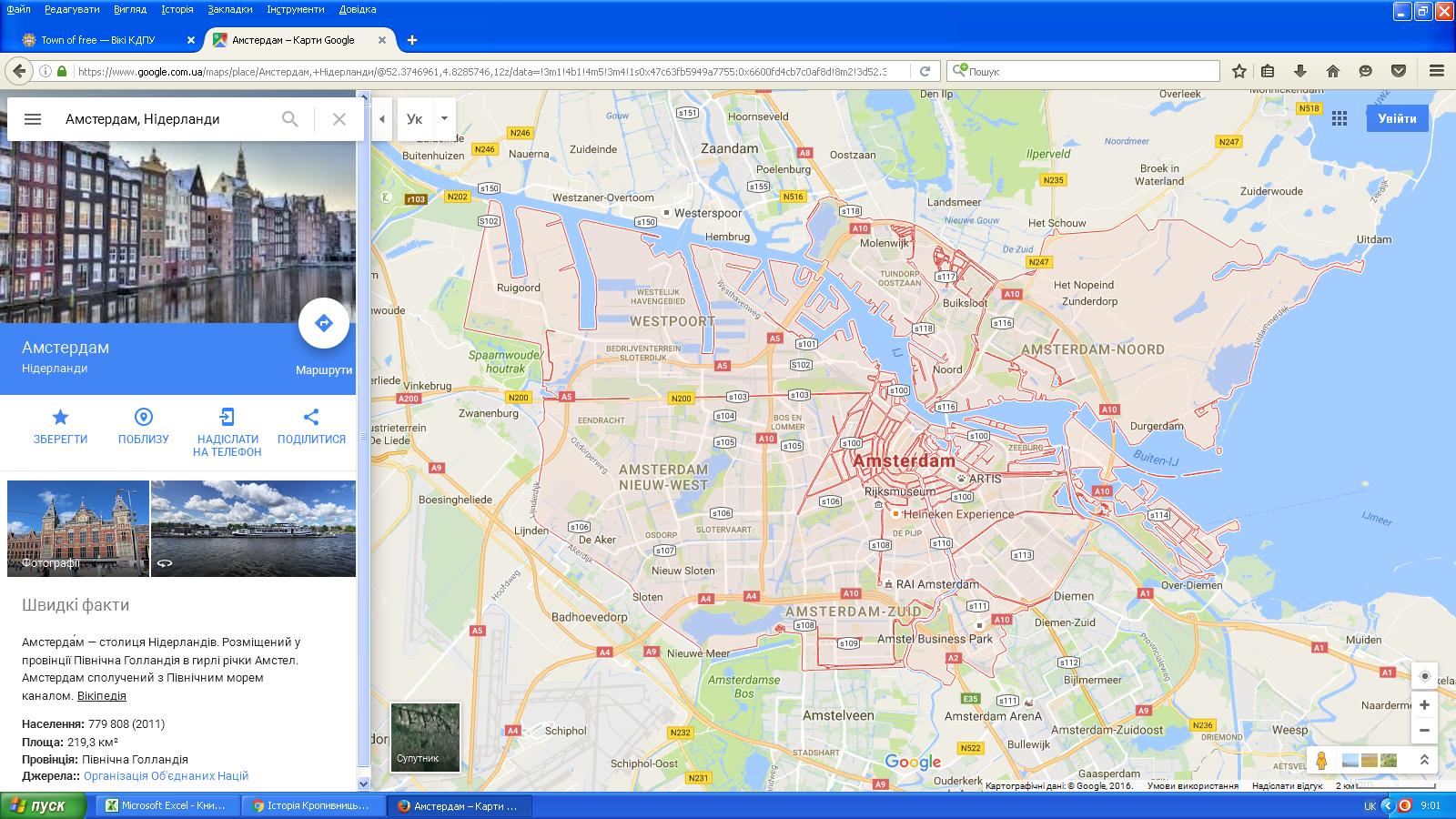The height and width of the screenshot is (819, 1456).
Task: Click the Zaandam town label
Action: pos(729,148)
